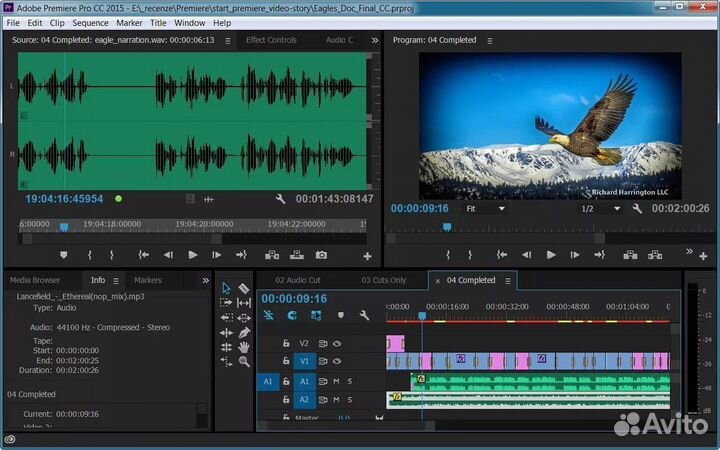Click Insert button in Source monitor
The height and width of the screenshot is (450, 720).
coord(272,255)
